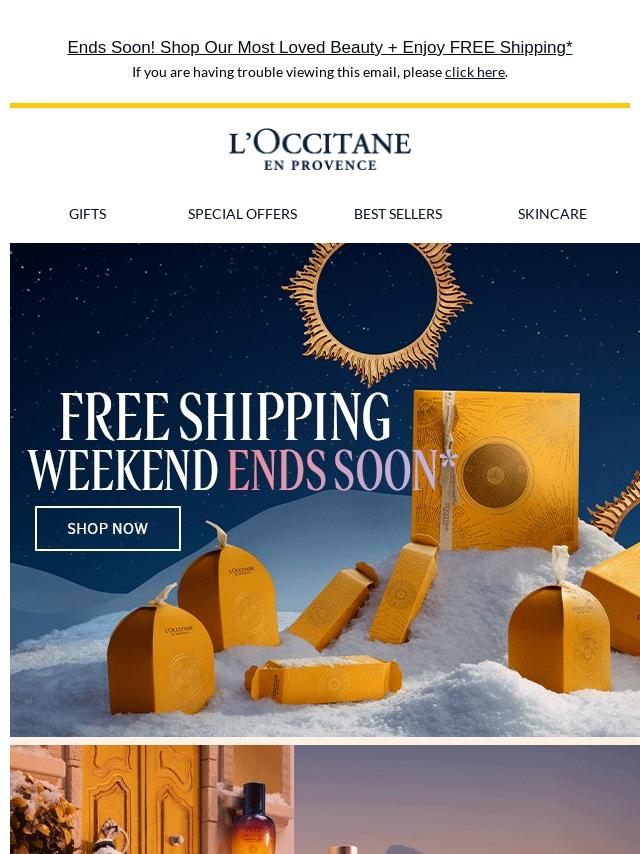Click the sunset sky product image
Image resolution: width=640 pixels, height=854 pixels.
coord(467,799)
